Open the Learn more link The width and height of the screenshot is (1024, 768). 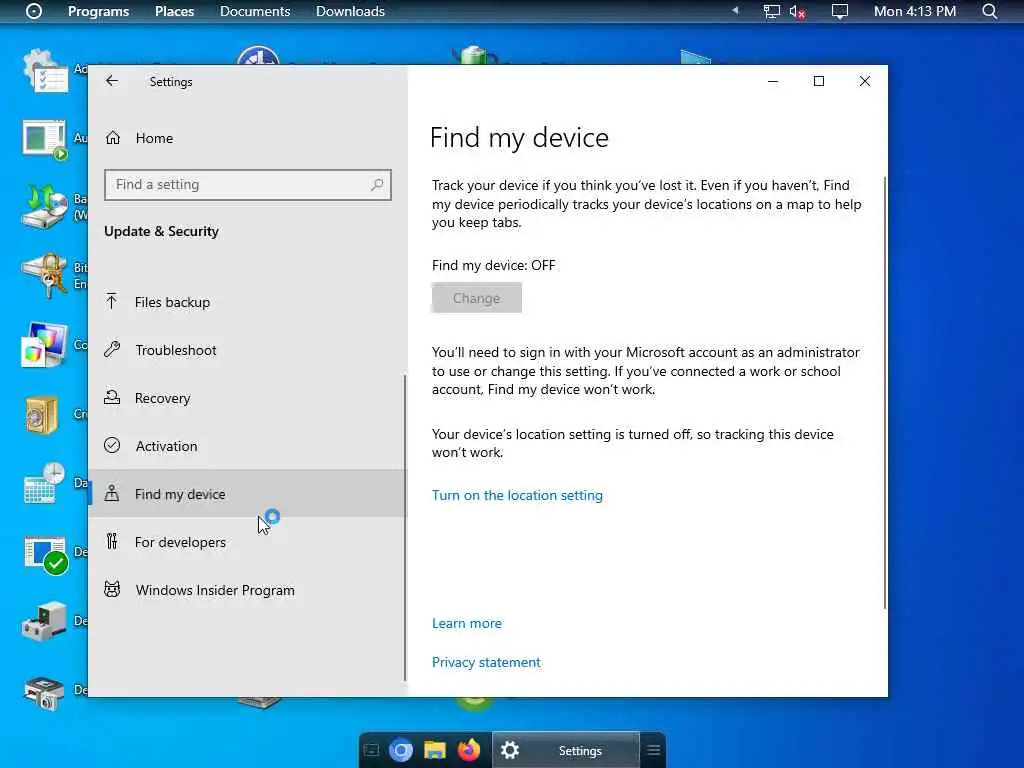467,623
